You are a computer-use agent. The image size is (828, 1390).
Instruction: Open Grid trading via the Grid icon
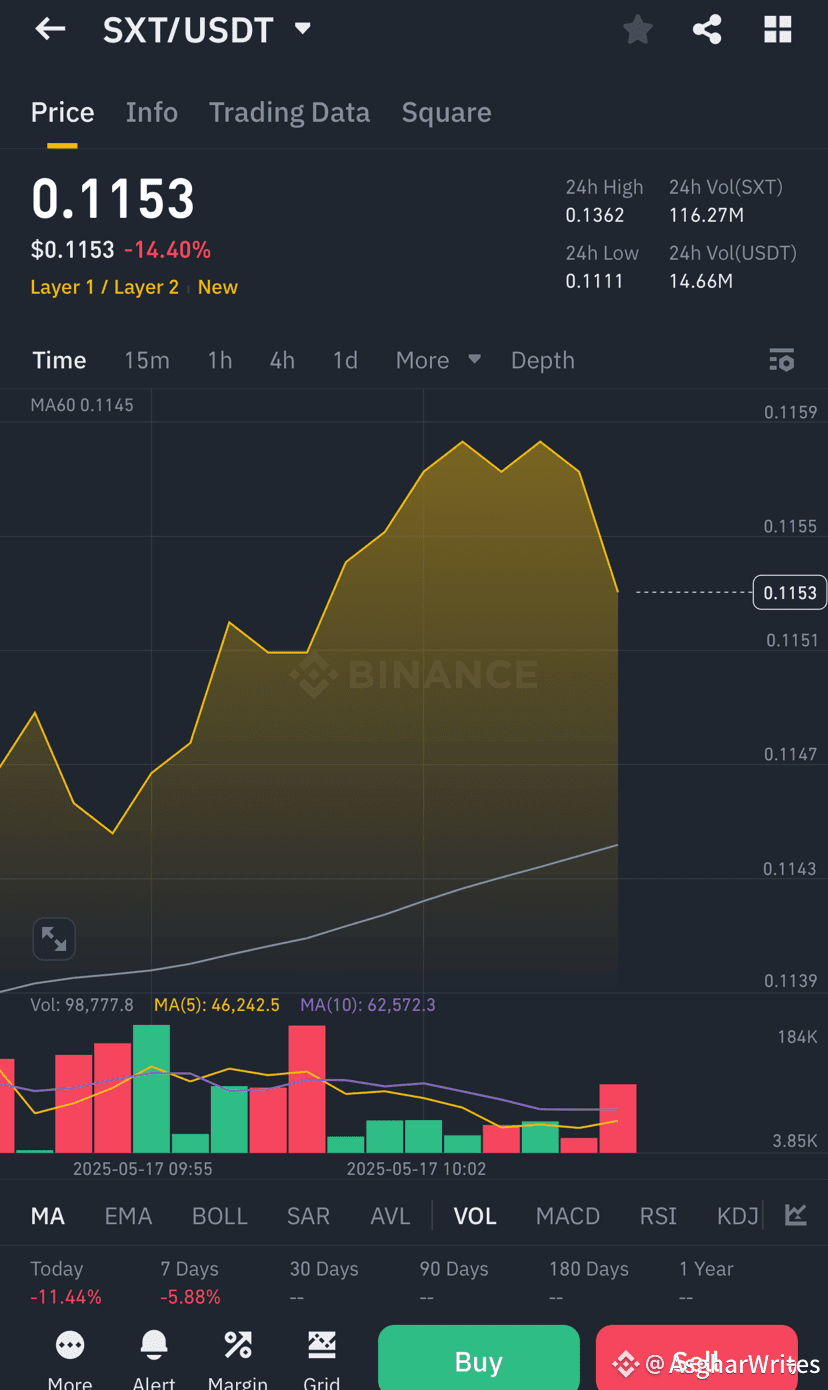tap(321, 1347)
